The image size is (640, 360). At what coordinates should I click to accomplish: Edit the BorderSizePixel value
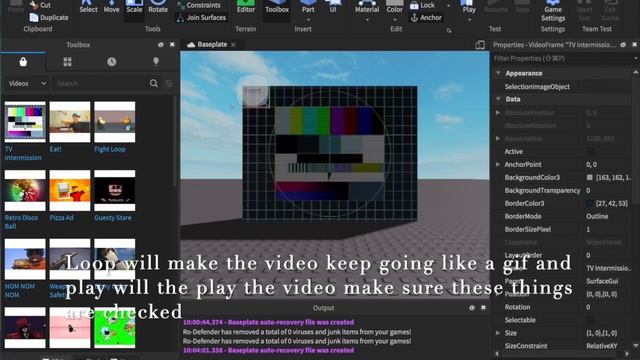point(608,229)
